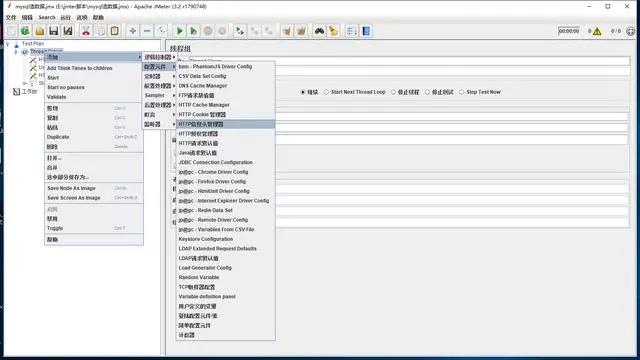640x360 pixels.
Task: Select the Stop Test Now radio button
Action: coord(462,92)
